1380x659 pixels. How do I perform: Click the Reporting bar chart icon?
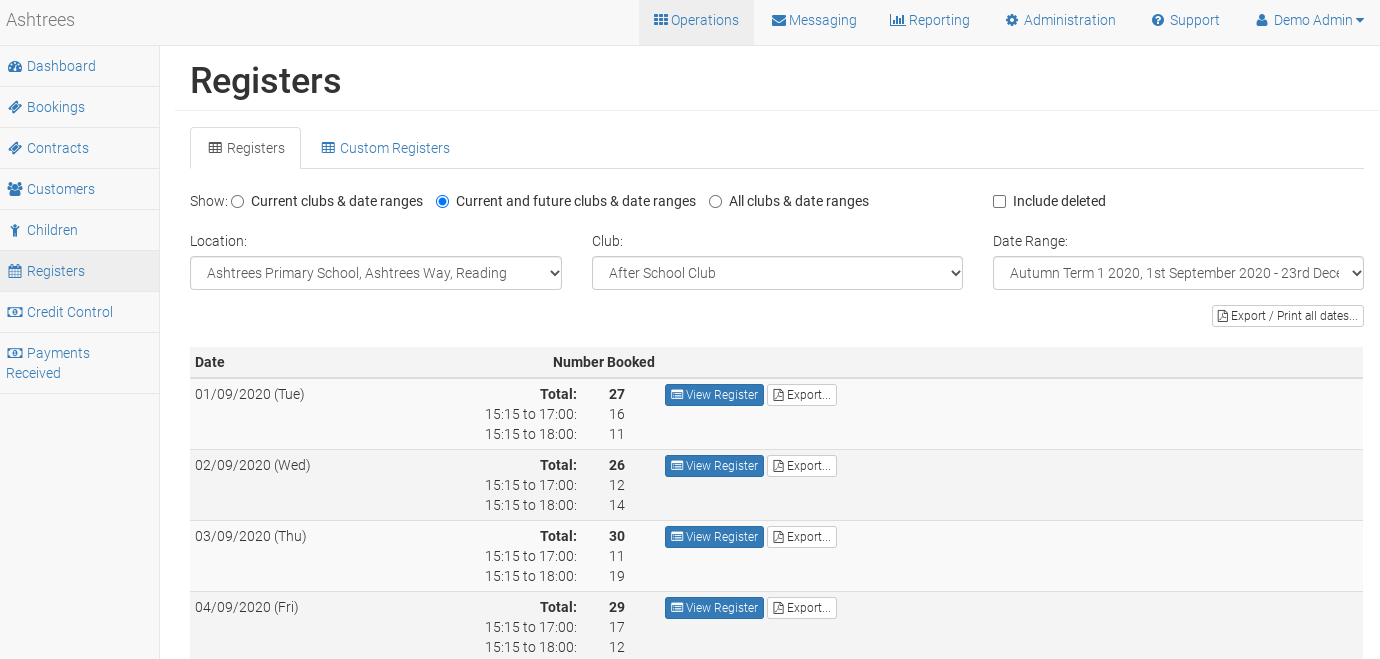897,21
